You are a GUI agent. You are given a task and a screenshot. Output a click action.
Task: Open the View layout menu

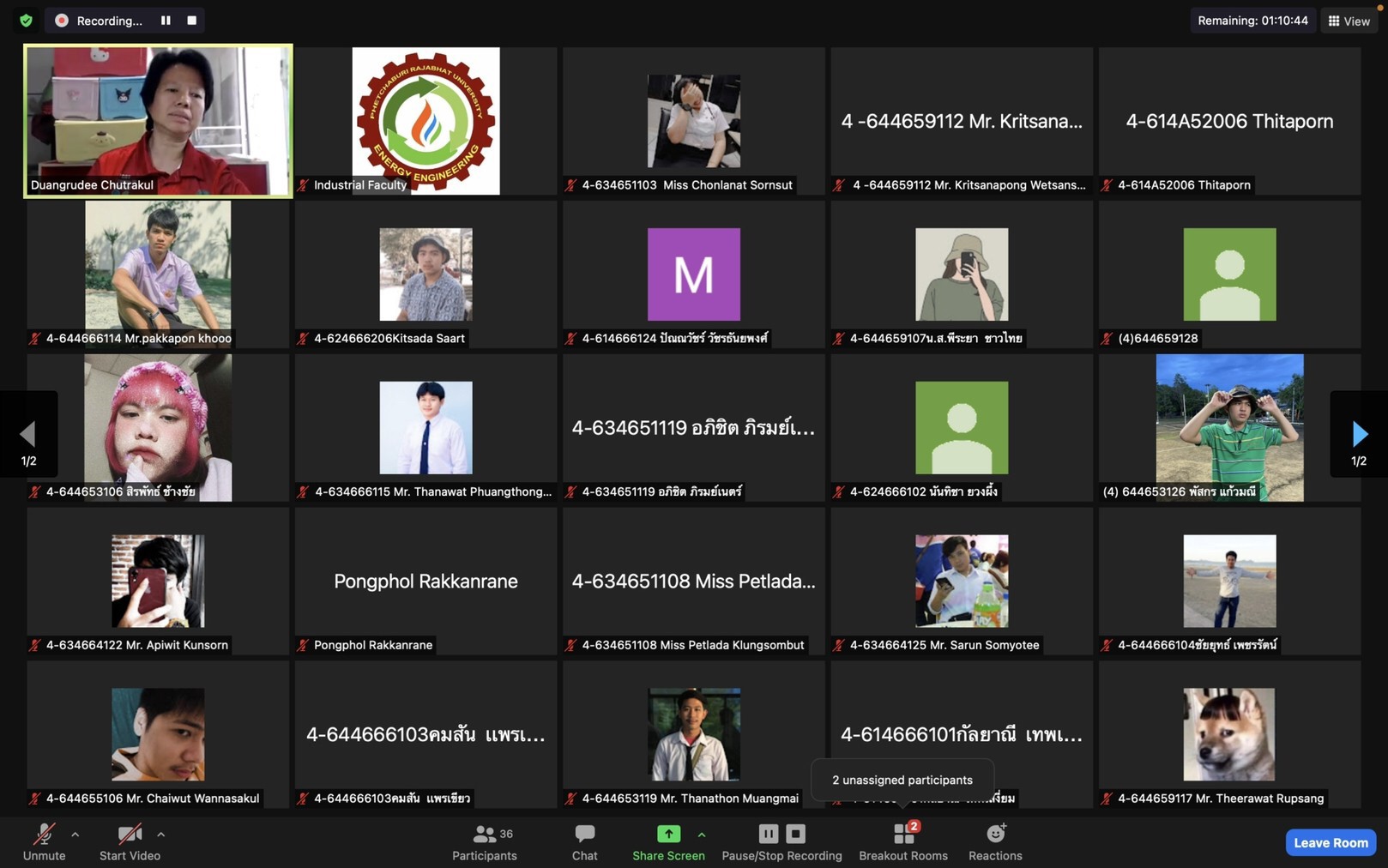(1349, 21)
